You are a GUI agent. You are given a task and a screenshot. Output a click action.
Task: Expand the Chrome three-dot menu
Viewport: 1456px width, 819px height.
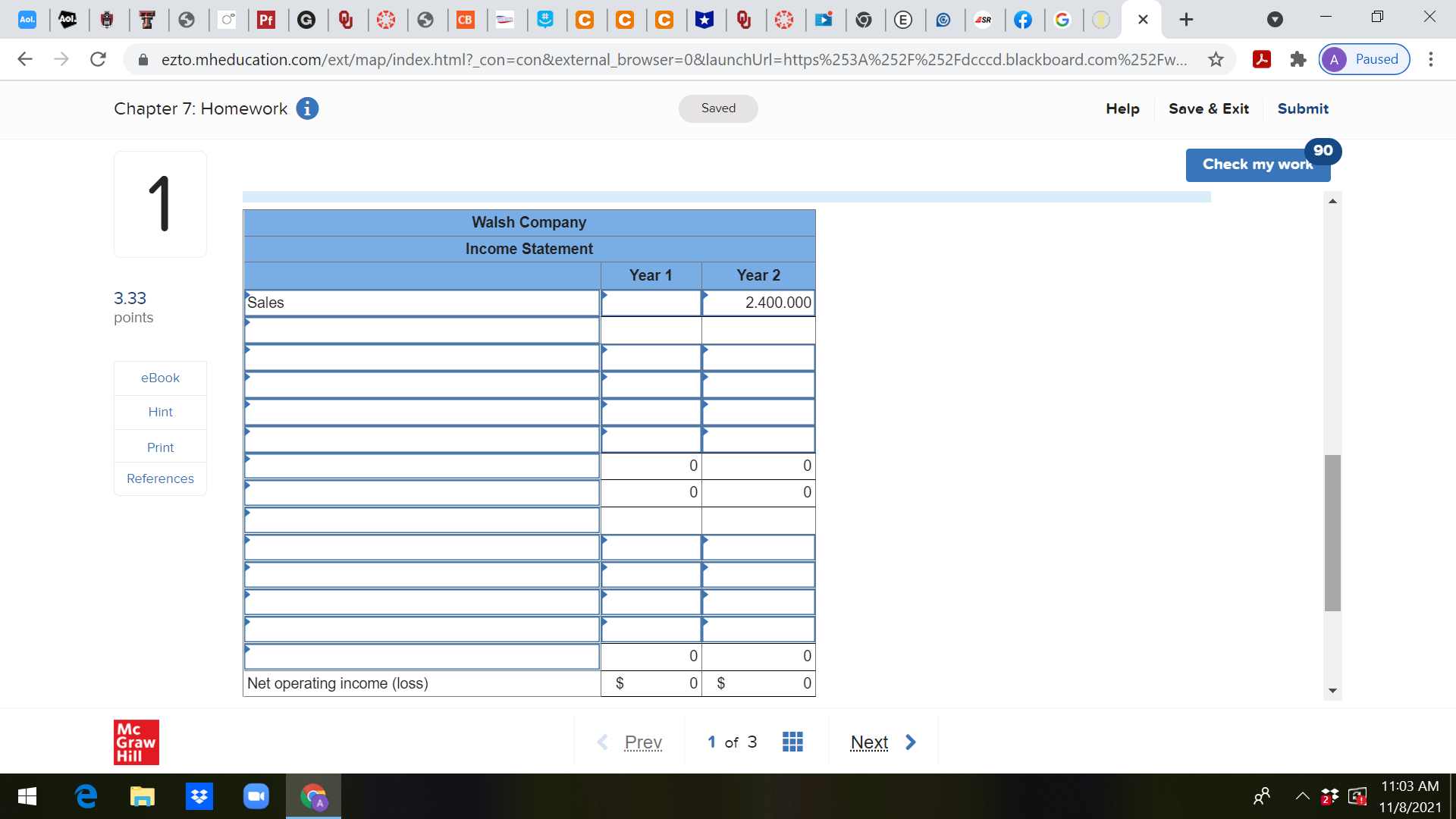click(1432, 59)
